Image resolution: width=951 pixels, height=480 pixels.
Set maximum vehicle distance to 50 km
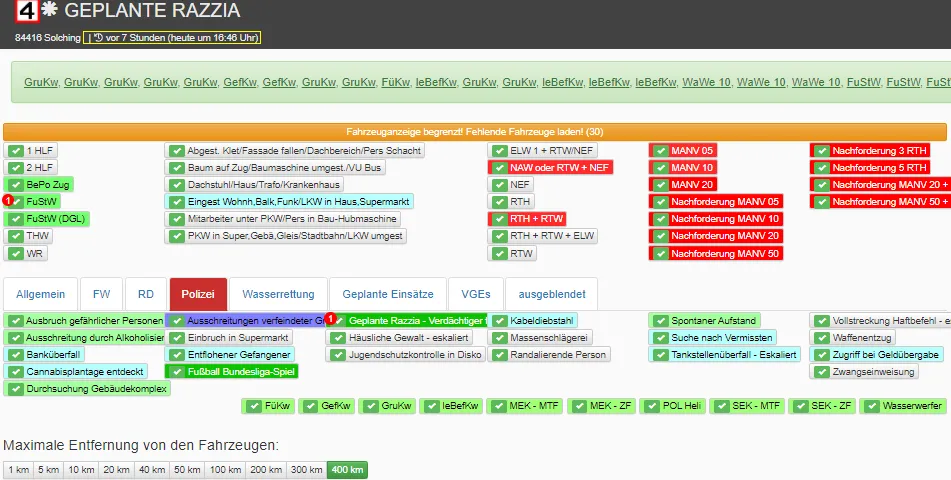tap(187, 469)
